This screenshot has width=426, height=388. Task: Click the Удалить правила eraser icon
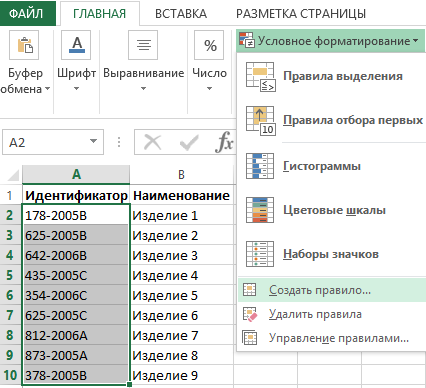tap(250, 314)
